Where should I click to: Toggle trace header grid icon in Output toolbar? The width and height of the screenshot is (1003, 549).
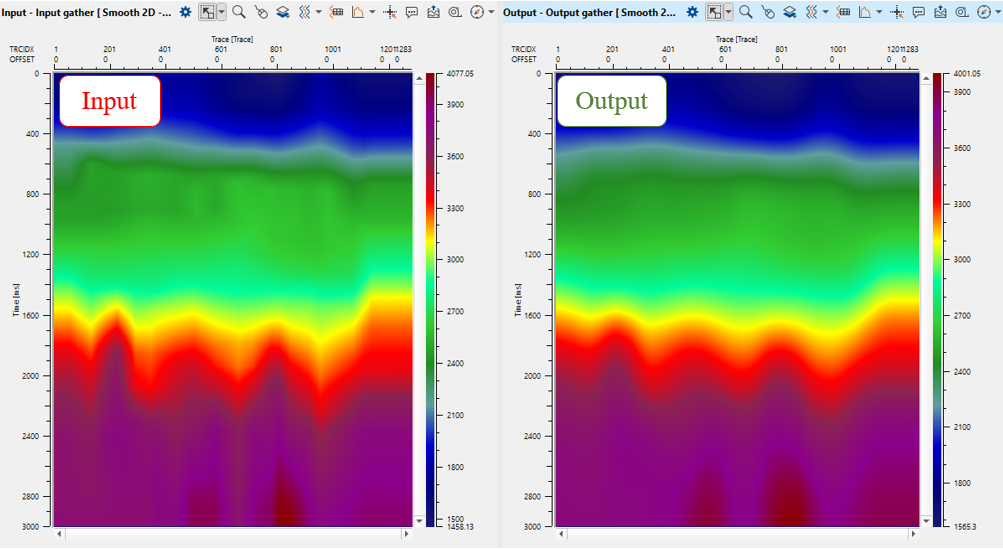coord(843,12)
